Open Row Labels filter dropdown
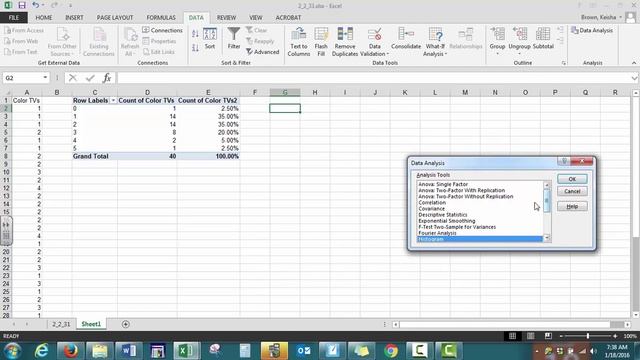The width and height of the screenshot is (640, 360). coord(113,100)
